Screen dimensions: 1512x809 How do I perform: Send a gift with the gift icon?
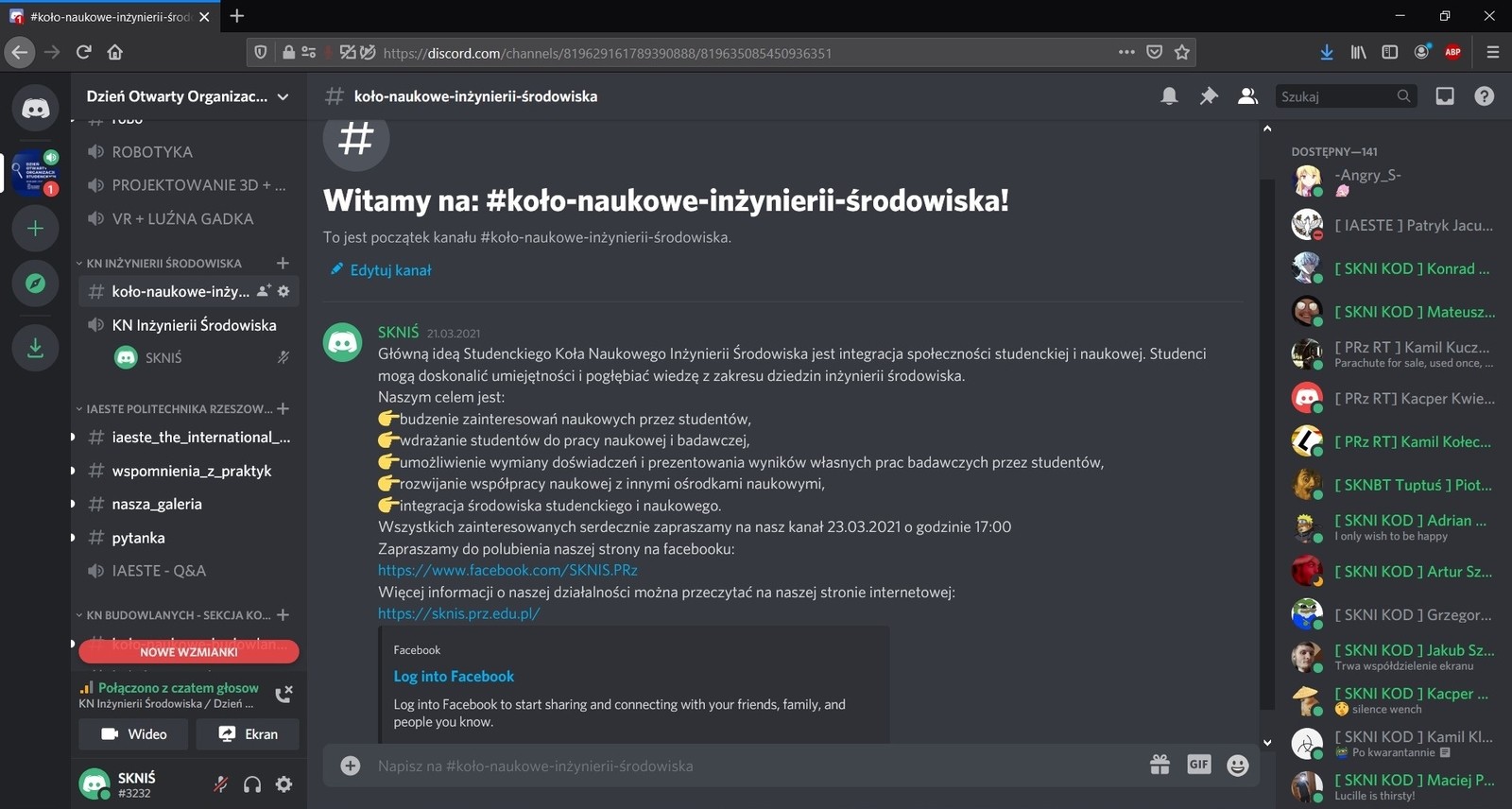[1160, 766]
